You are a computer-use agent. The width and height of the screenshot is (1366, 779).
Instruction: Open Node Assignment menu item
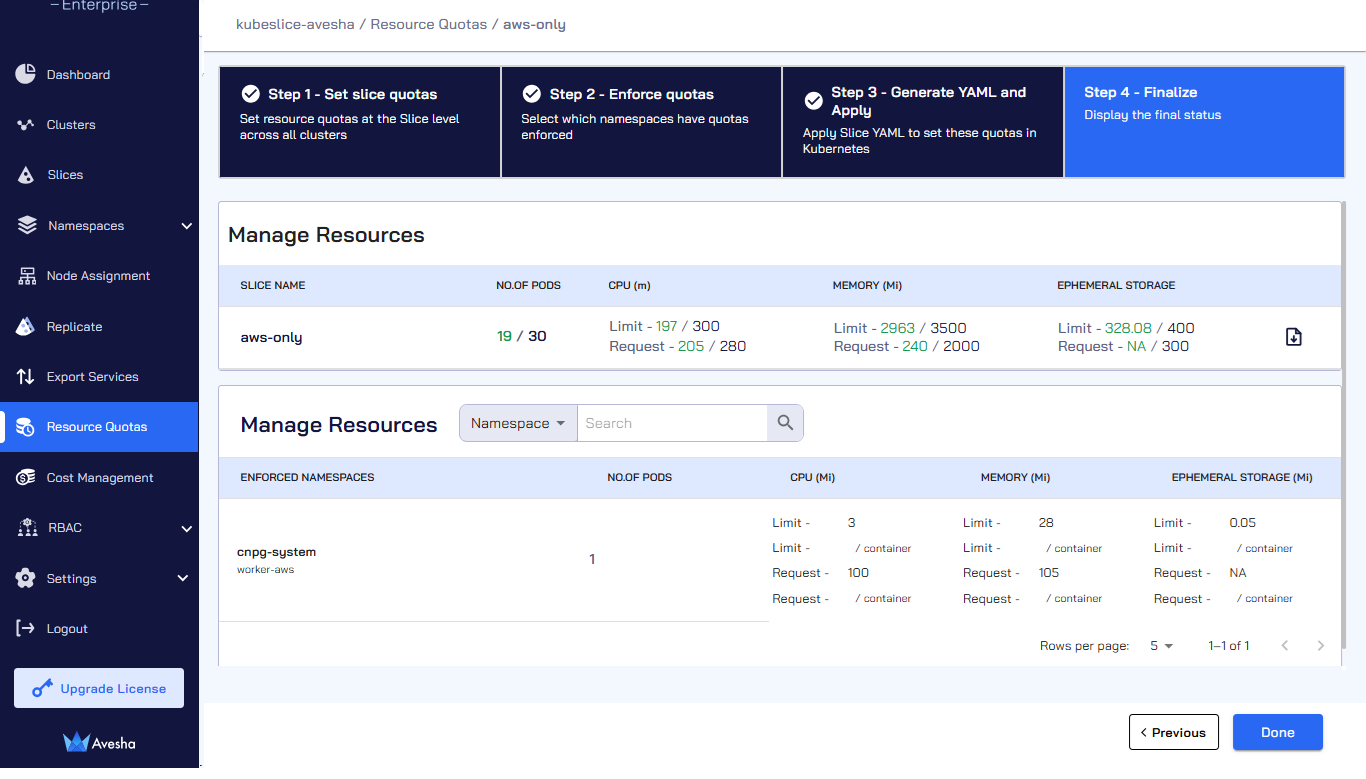pos(99,276)
